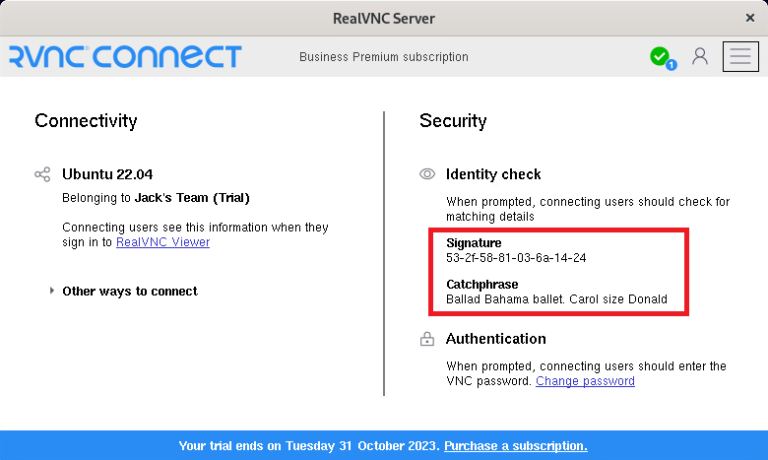
Task: Click the RVNC Connect logo
Action: [125, 56]
